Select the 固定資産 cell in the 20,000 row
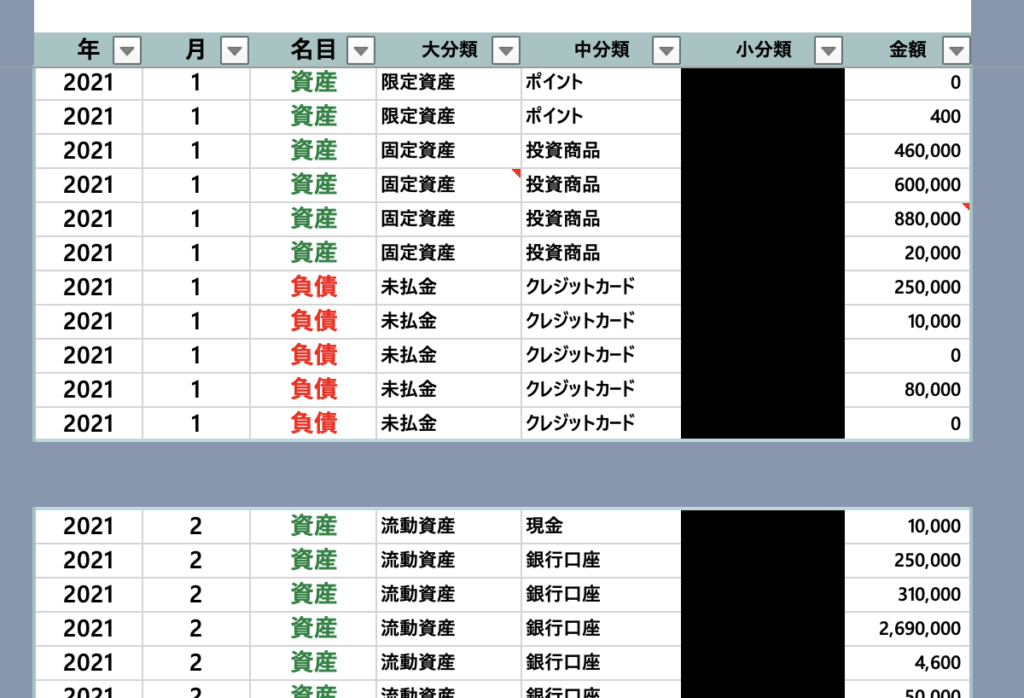Image resolution: width=1024 pixels, height=698 pixels. point(448,253)
